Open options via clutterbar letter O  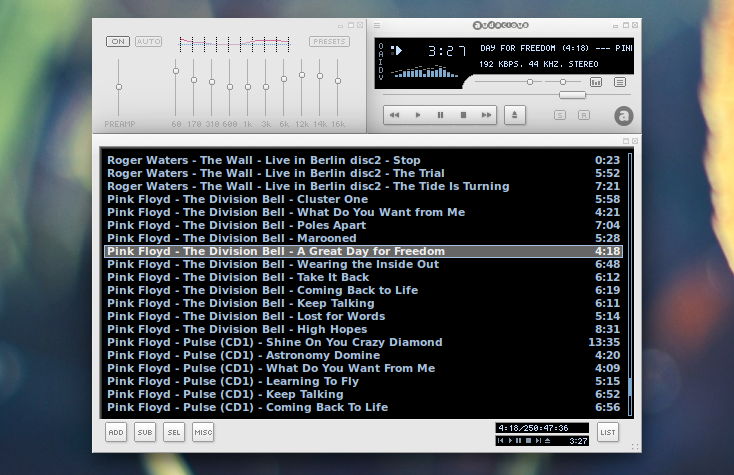coord(381,46)
